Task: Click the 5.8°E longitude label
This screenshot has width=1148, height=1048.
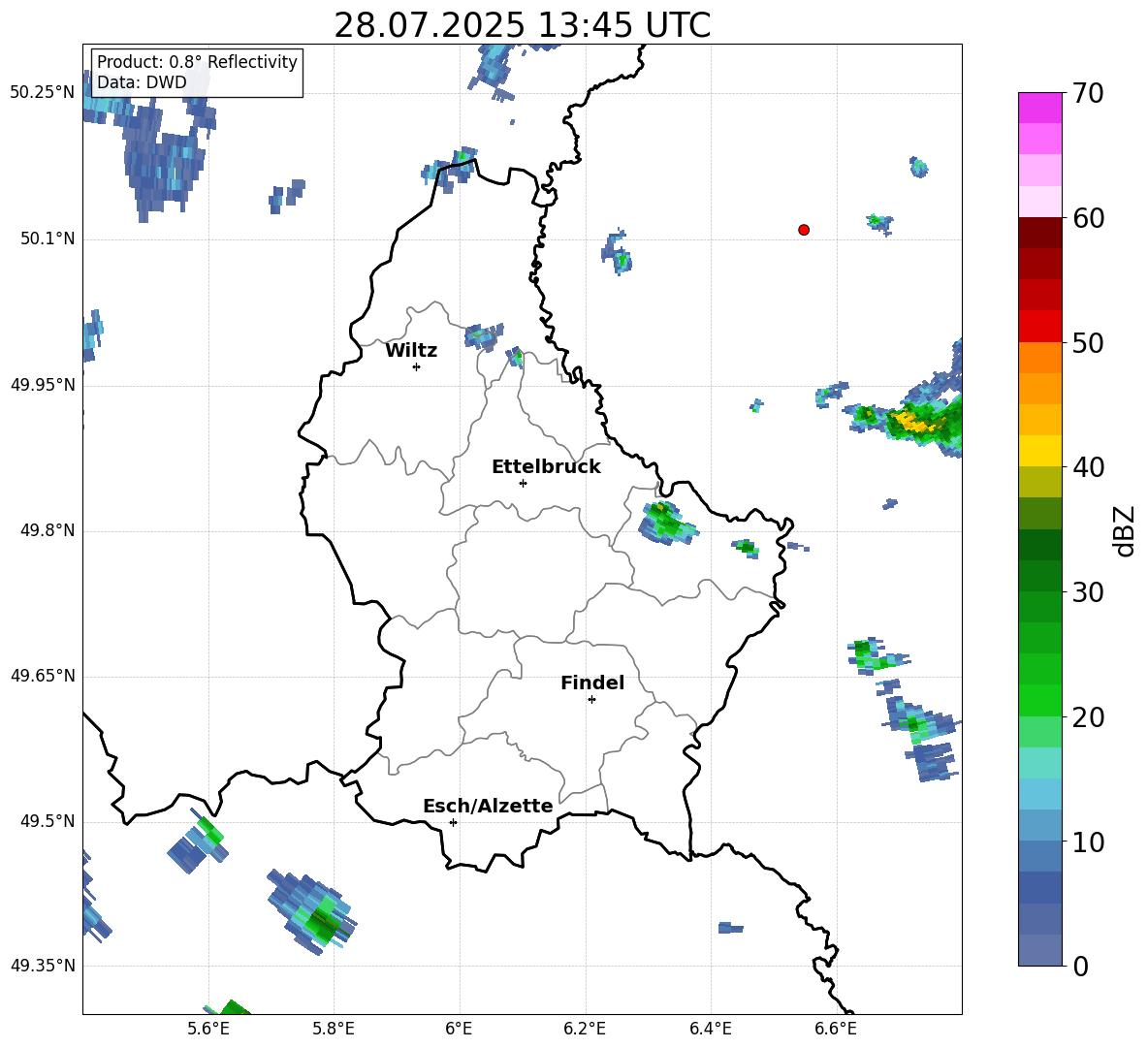Action: pyautogui.click(x=334, y=1029)
